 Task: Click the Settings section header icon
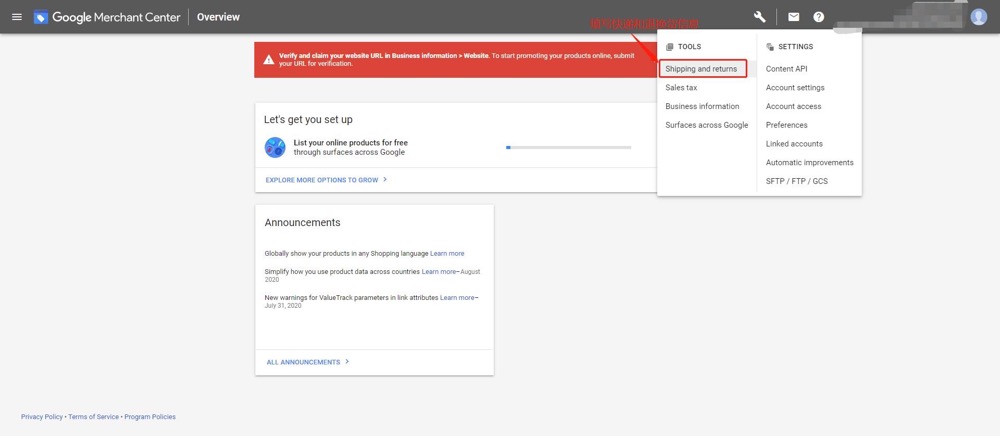pos(770,47)
